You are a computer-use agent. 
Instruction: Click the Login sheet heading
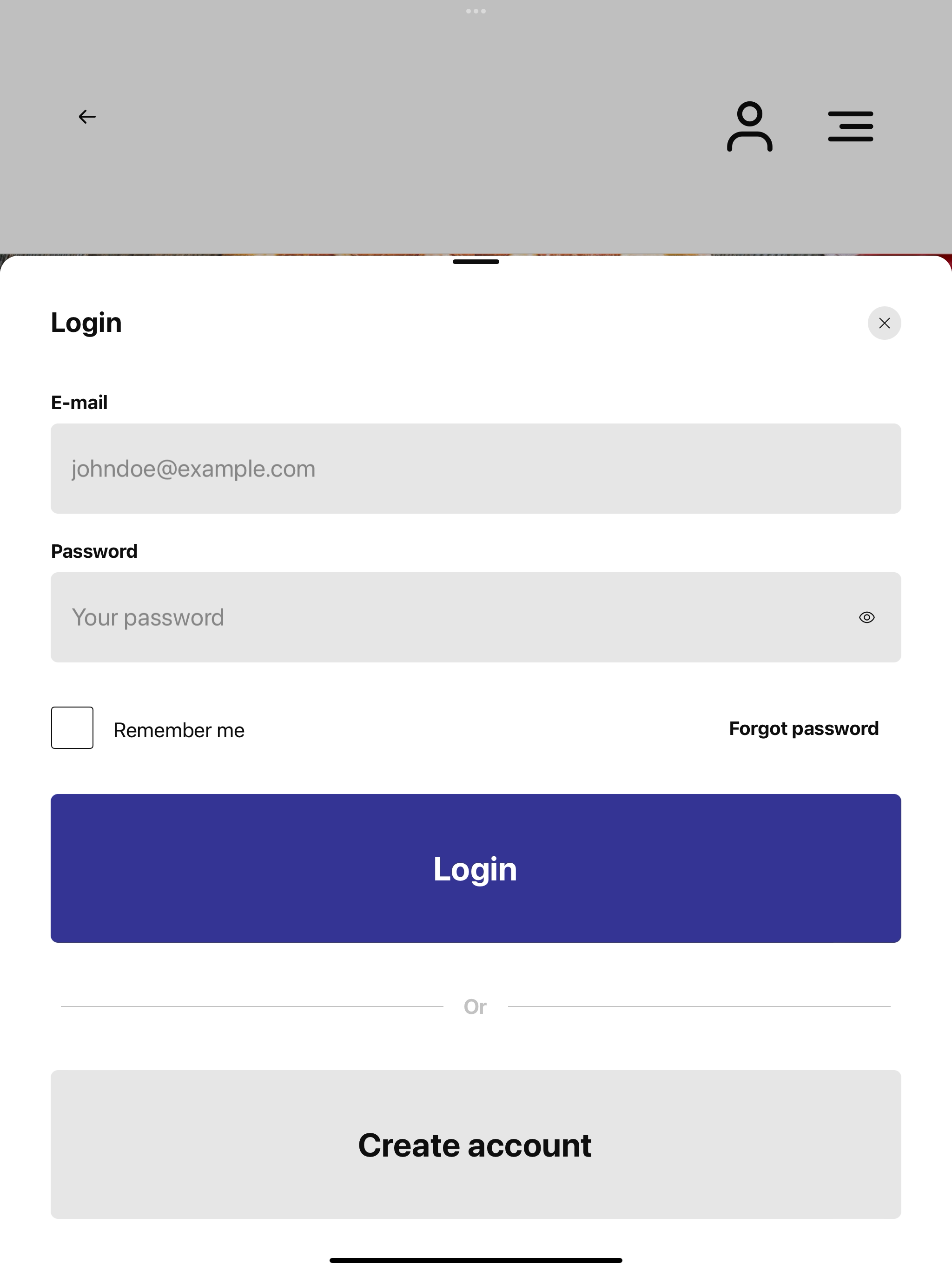[x=86, y=323]
